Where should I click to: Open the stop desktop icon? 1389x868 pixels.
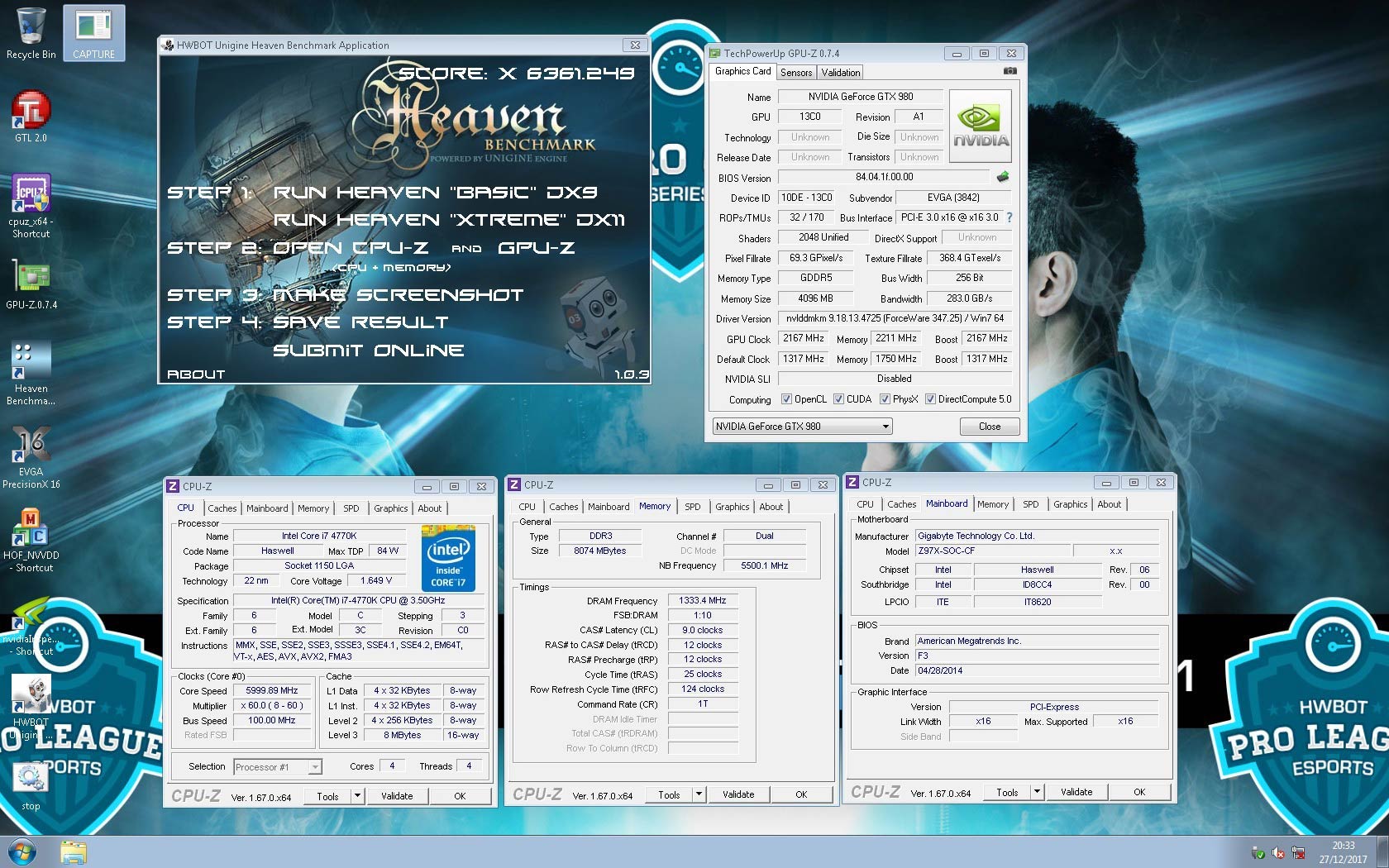click(31, 786)
